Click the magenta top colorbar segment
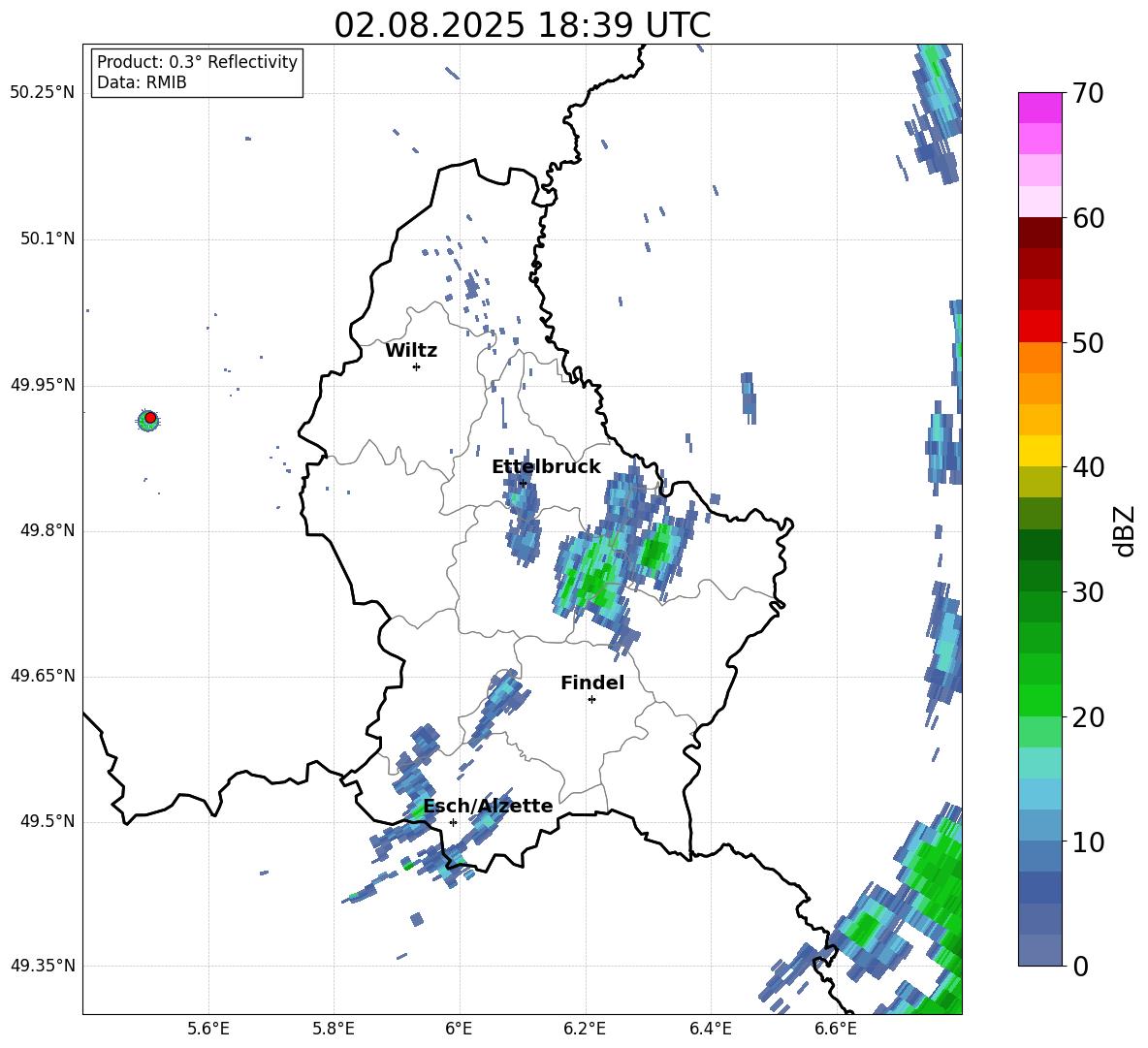Viewport: 1148px width, 1048px height. (1039, 108)
